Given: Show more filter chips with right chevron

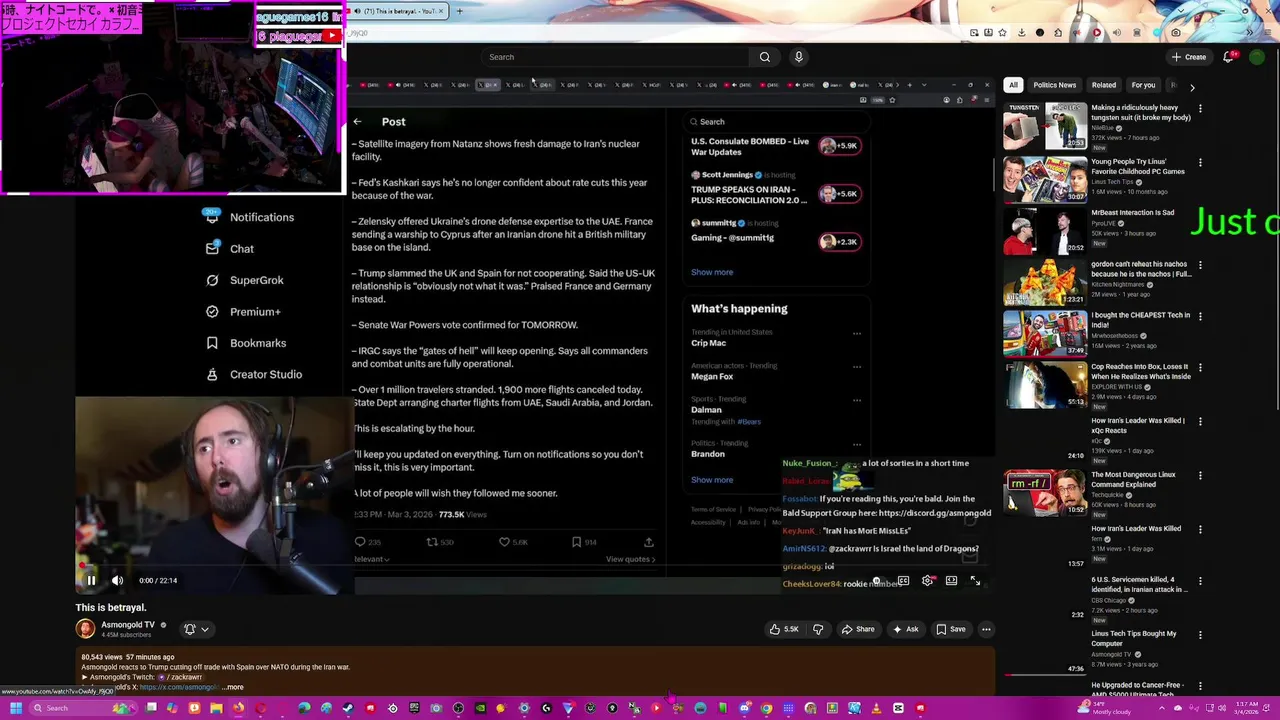Looking at the screenshot, I should point(1192,87).
